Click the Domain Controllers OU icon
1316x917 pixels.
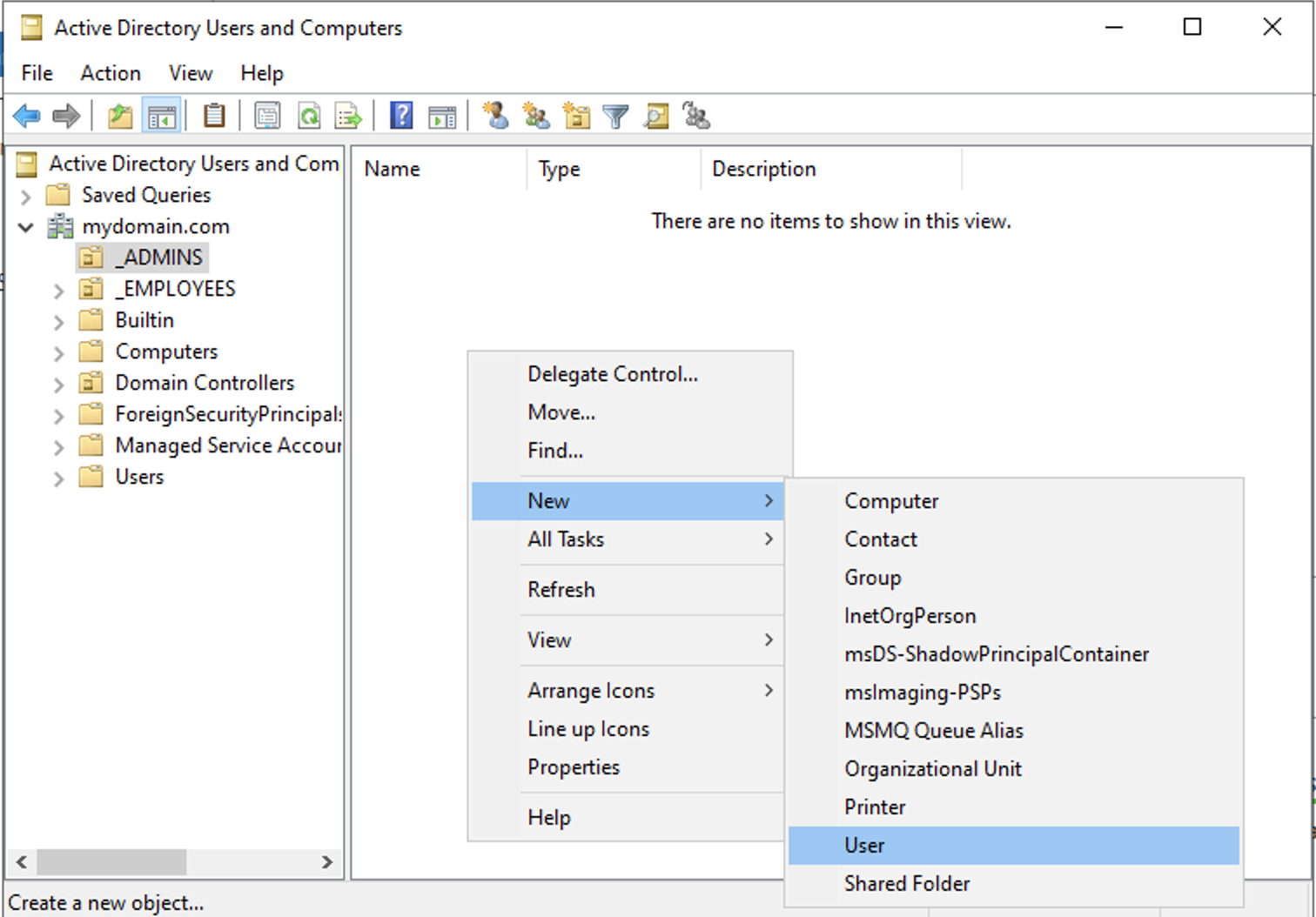point(91,383)
